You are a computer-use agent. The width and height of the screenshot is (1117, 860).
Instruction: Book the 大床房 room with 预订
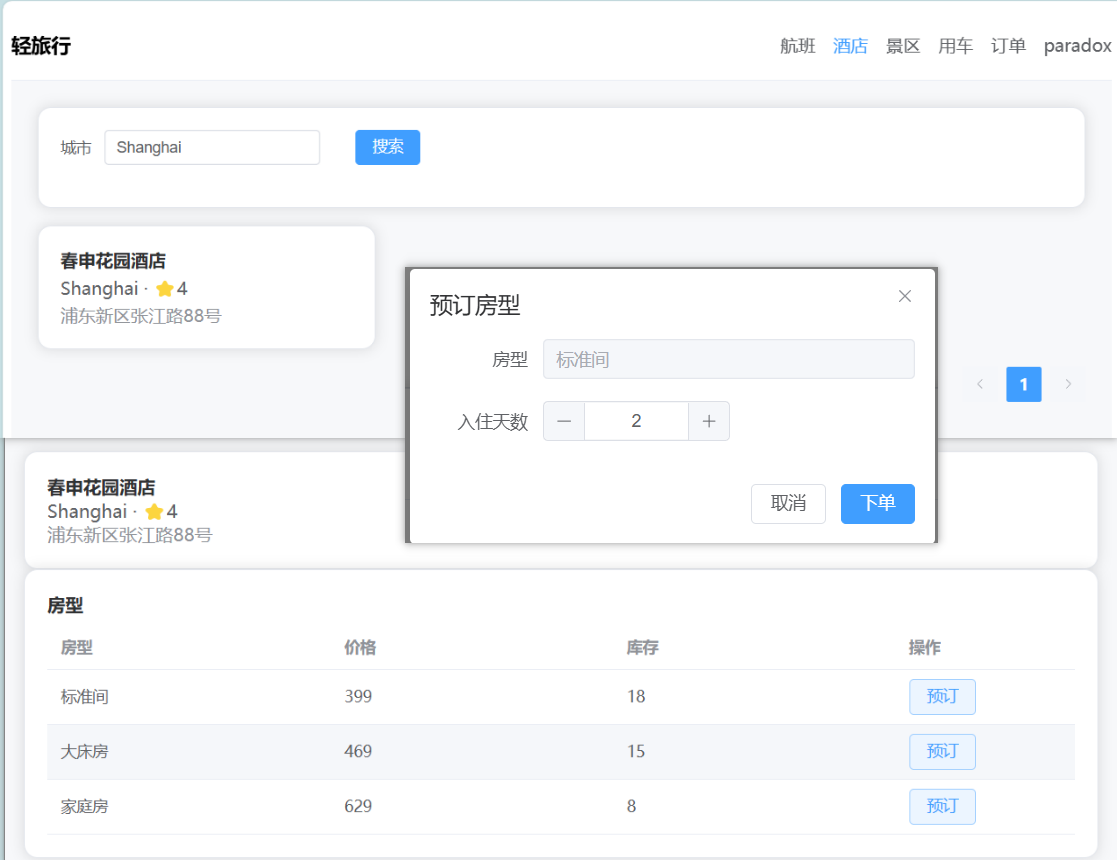pos(942,752)
